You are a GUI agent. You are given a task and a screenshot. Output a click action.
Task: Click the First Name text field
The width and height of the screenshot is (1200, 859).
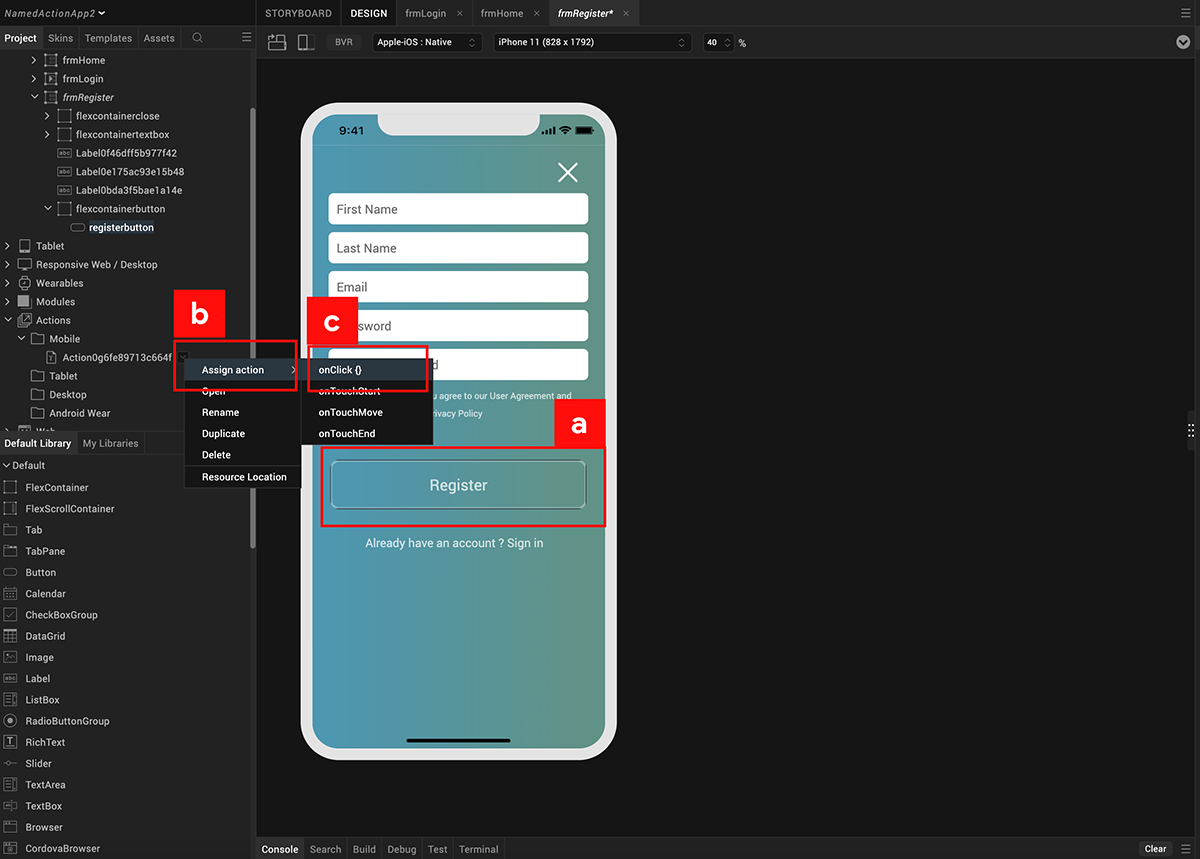[x=458, y=209]
